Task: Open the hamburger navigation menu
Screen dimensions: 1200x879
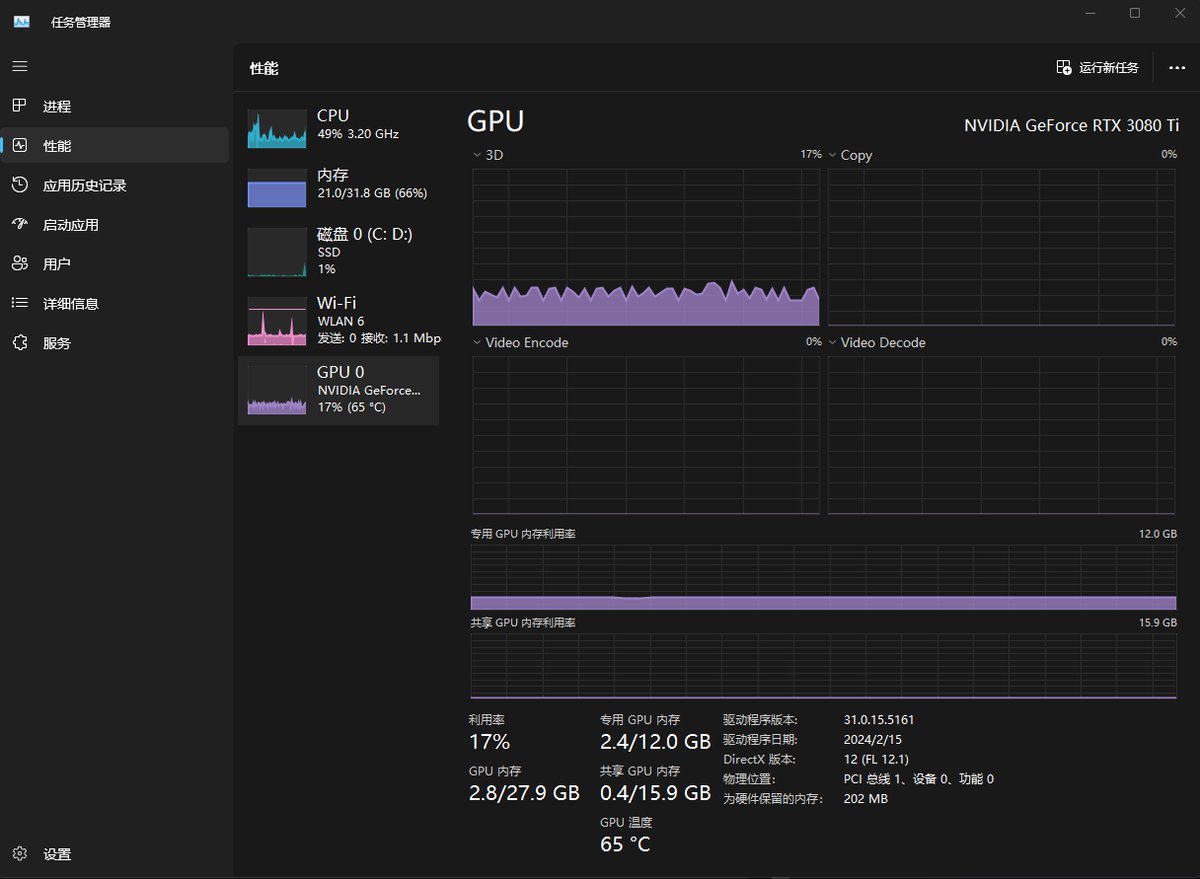Action: pos(20,66)
